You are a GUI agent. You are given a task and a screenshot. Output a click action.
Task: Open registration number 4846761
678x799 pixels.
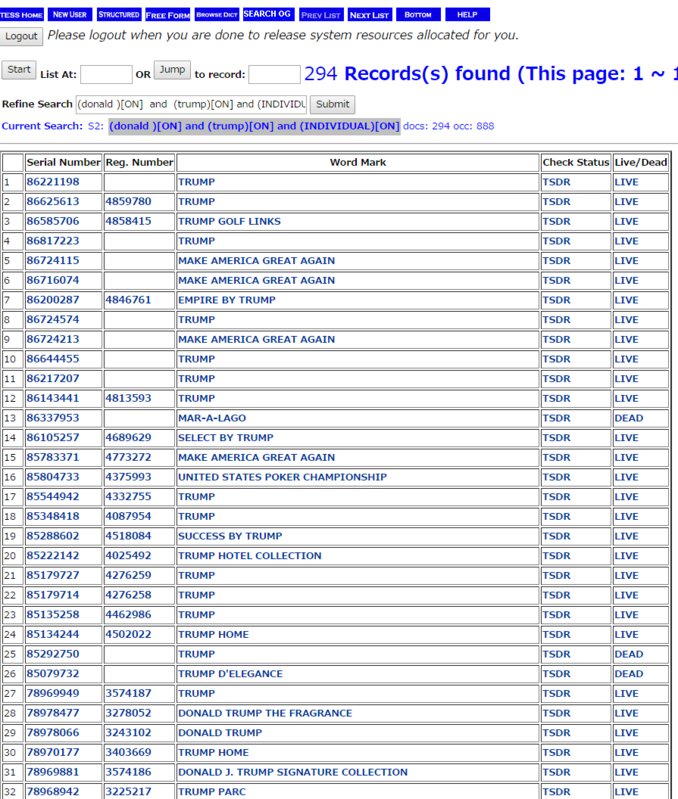click(x=128, y=300)
